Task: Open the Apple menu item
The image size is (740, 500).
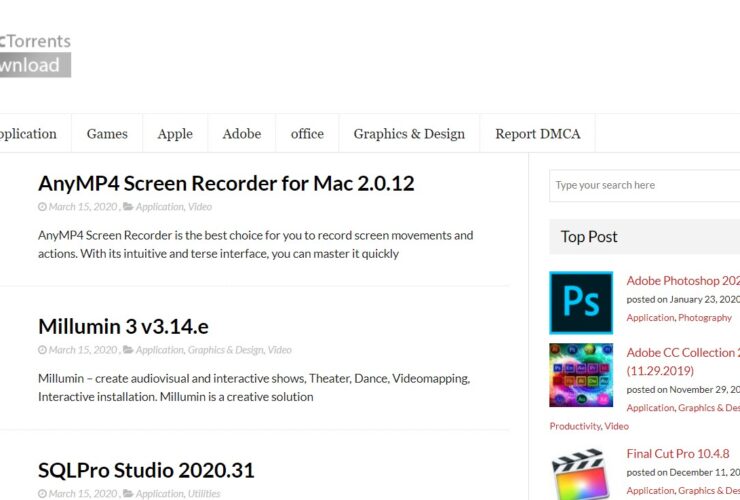Action: pos(175,134)
